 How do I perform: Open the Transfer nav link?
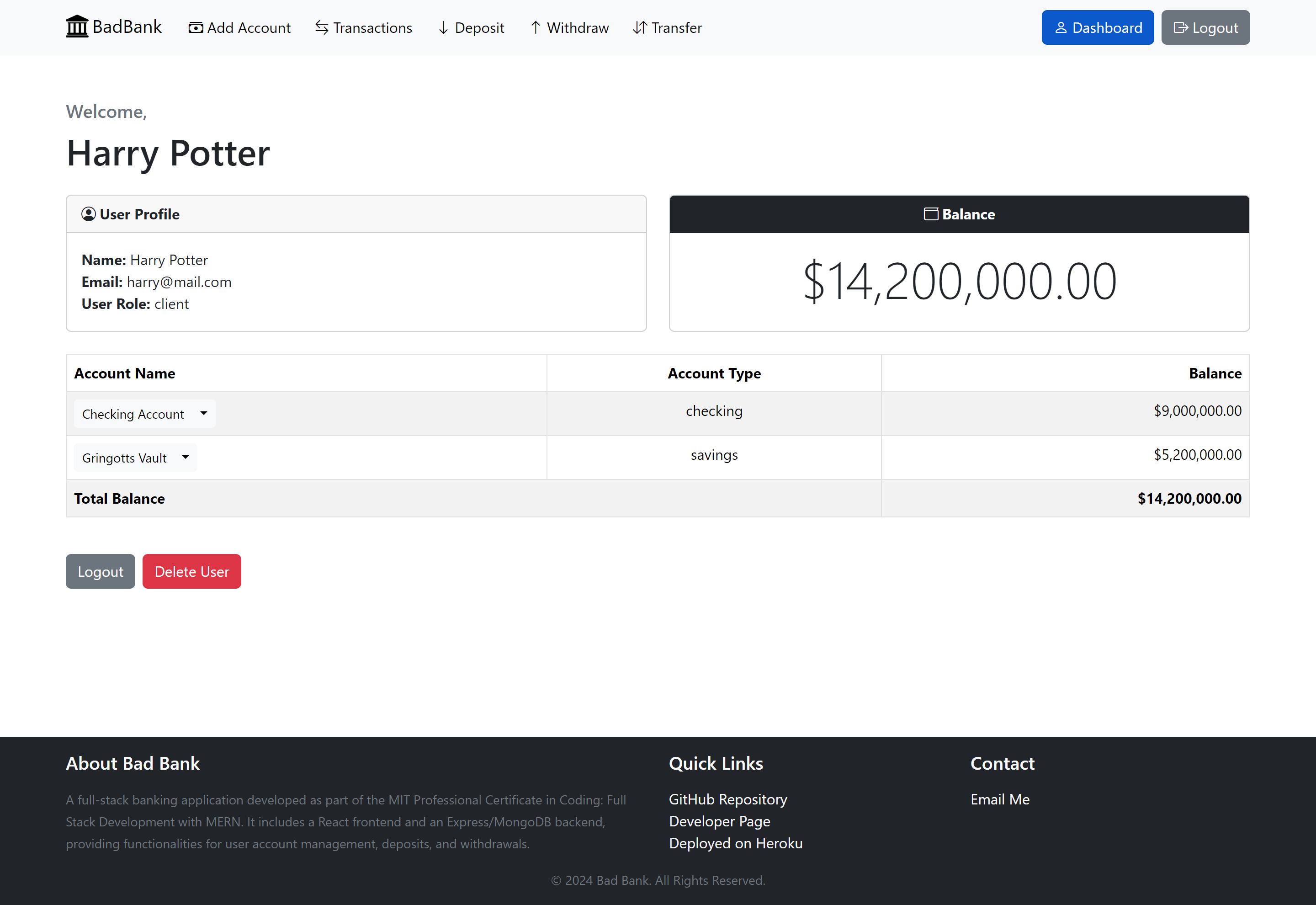[x=676, y=28]
